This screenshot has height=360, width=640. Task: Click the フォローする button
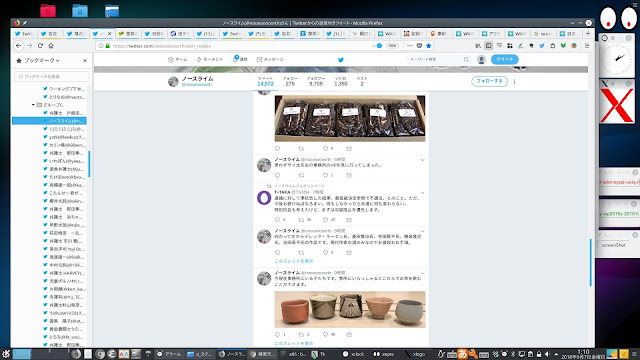[489, 81]
